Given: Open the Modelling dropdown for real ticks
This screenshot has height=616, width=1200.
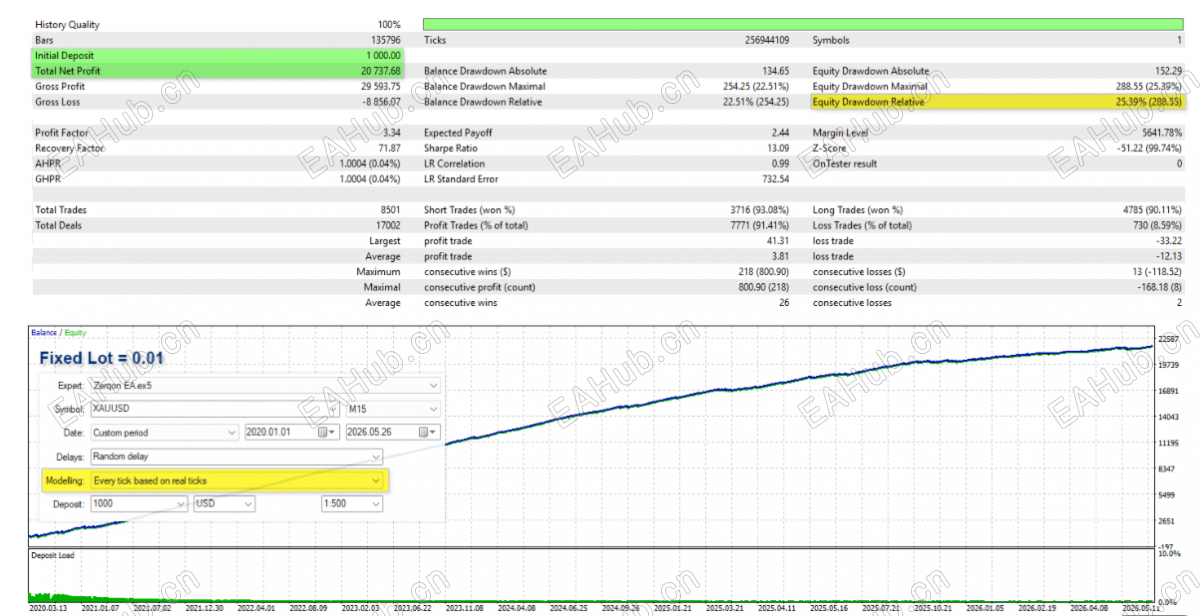Looking at the screenshot, I should pyautogui.click(x=236, y=481).
